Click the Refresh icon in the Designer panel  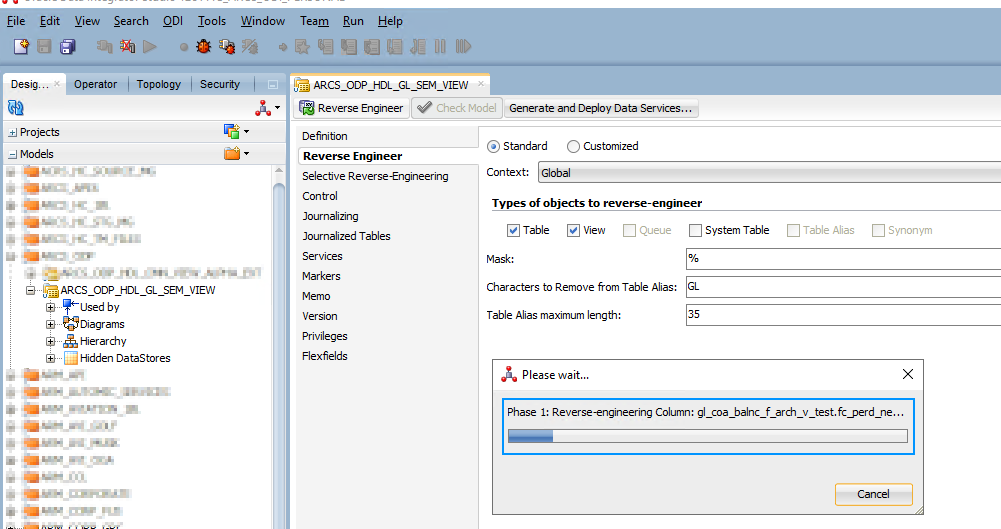[16, 108]
